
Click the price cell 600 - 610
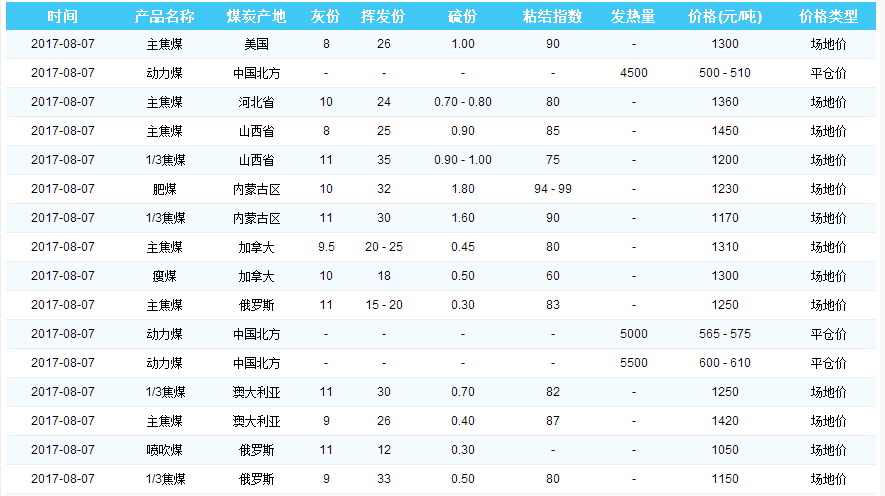tap(725, 363)
